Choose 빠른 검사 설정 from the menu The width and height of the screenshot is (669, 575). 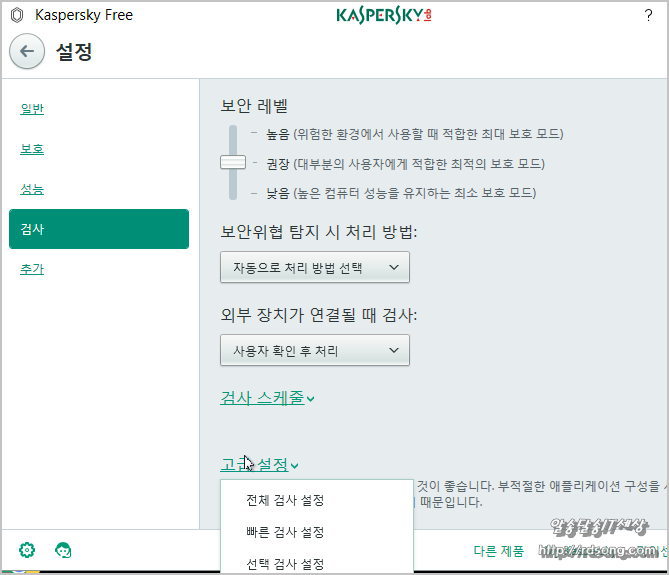pos(285,532)
